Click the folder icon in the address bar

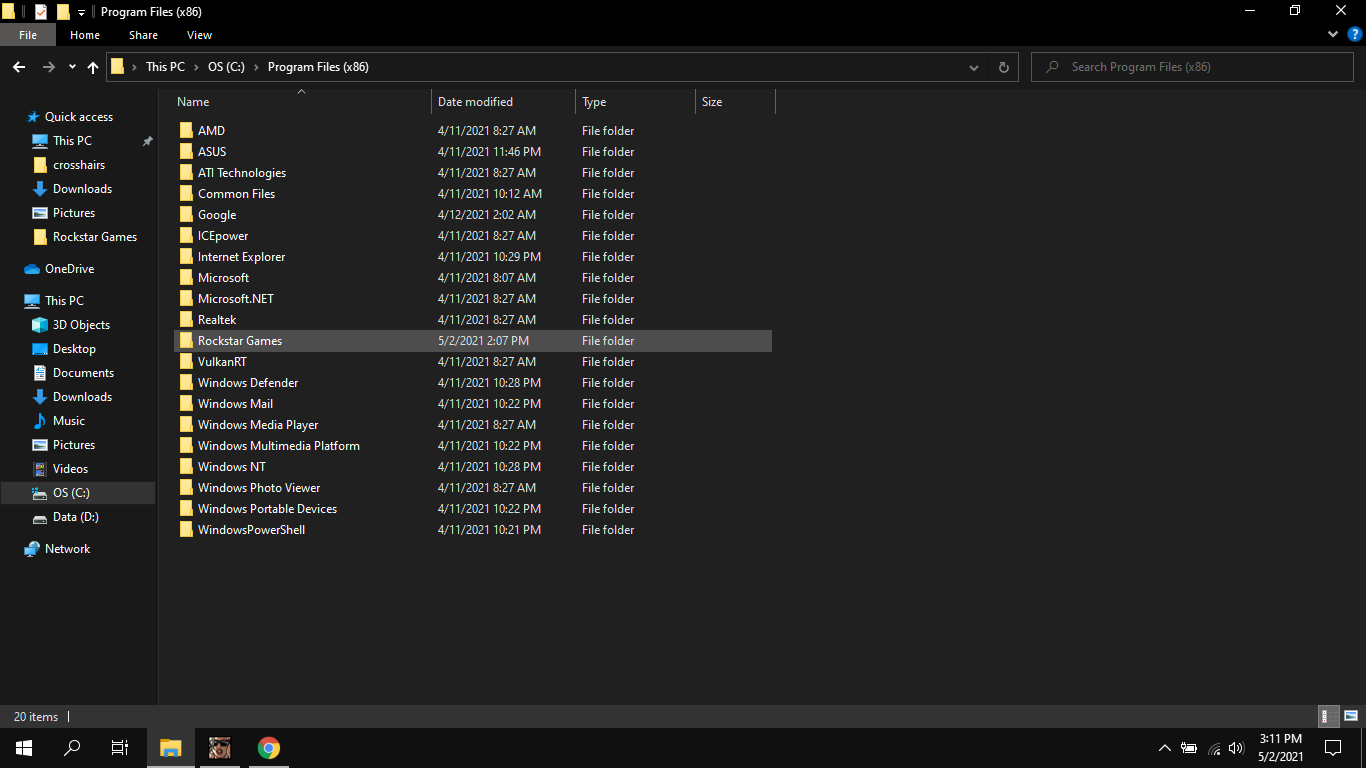pos(117,67)
